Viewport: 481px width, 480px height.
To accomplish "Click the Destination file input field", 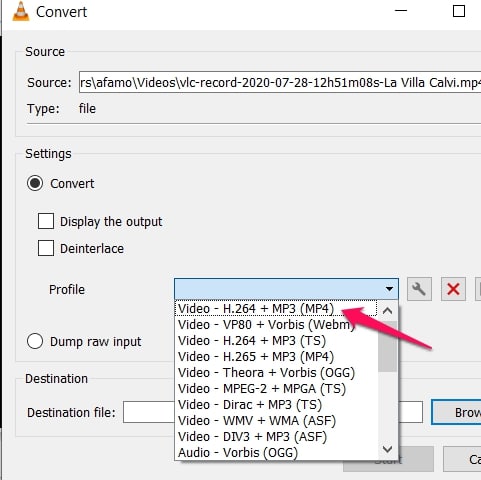I will pyautogui.click(x=273, y=412).
